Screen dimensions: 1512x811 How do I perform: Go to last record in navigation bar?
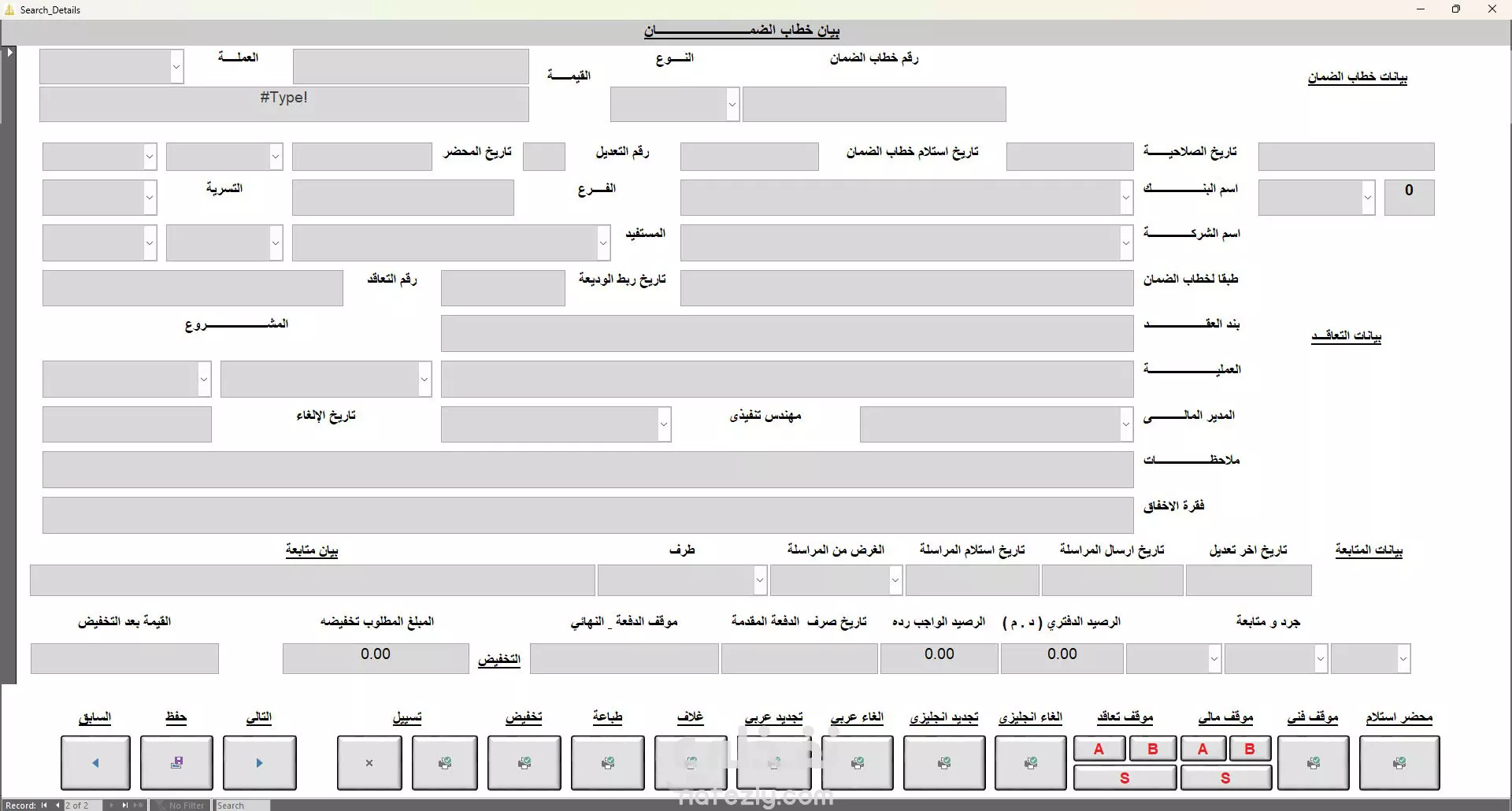[x=124, y=805]
